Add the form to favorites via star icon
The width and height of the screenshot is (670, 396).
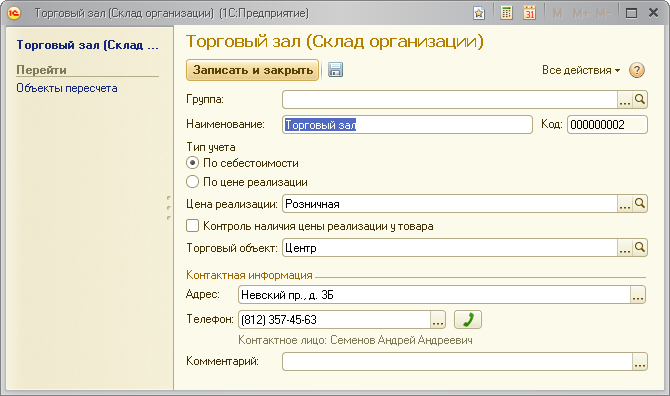click(479, 13)
